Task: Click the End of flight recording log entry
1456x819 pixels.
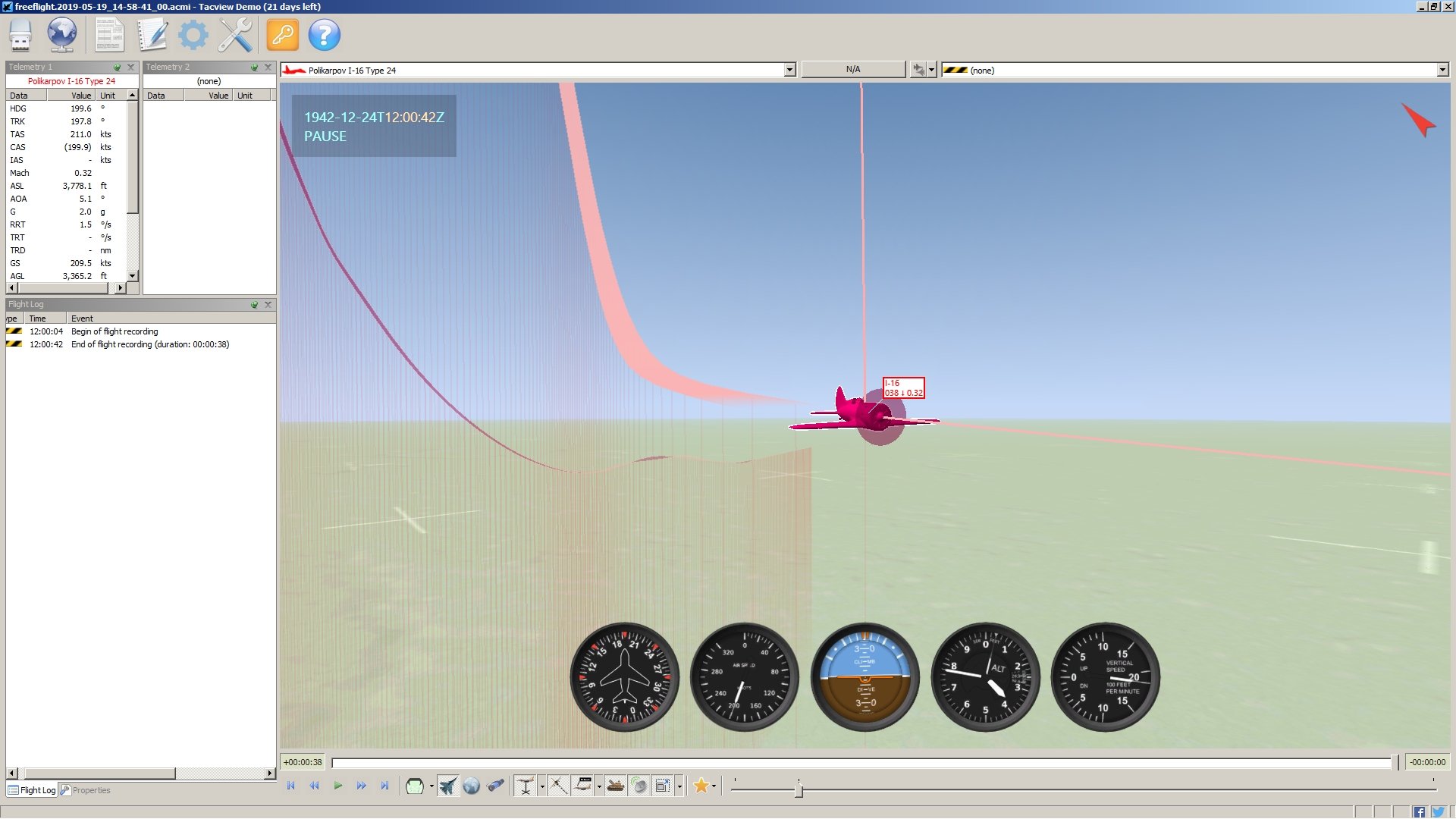Action: (x=151, y=344)
